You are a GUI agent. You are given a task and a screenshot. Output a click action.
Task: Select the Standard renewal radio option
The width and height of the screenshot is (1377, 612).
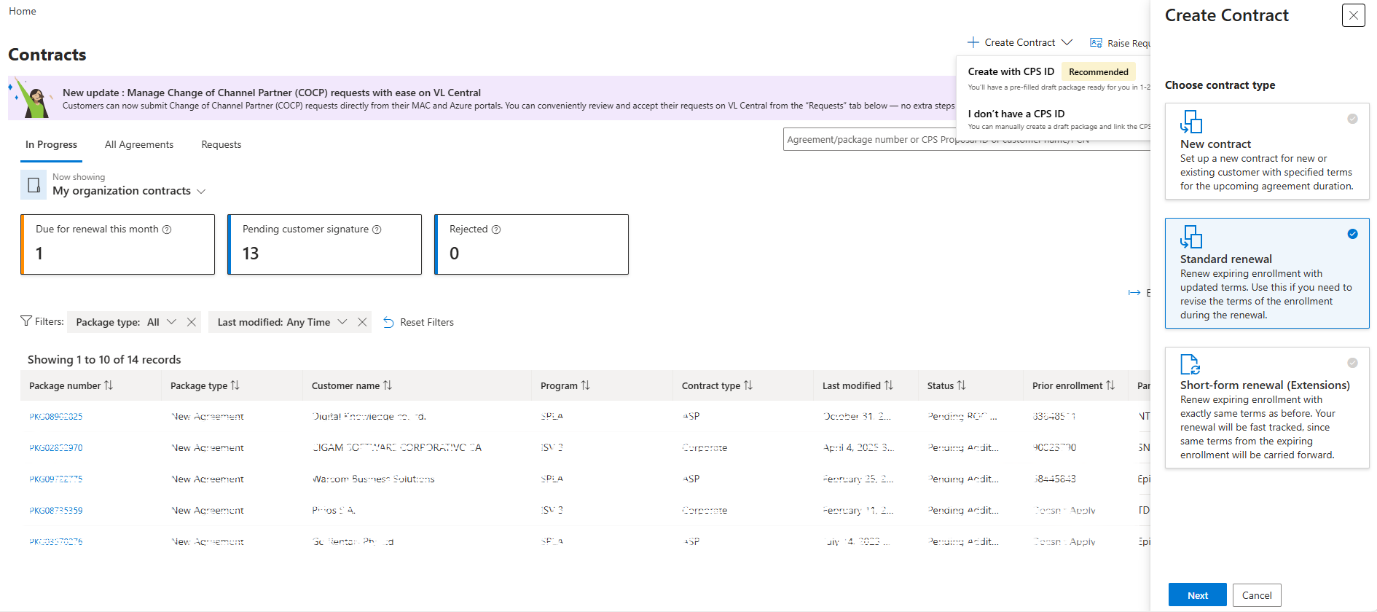click(x=1353, y=234)
